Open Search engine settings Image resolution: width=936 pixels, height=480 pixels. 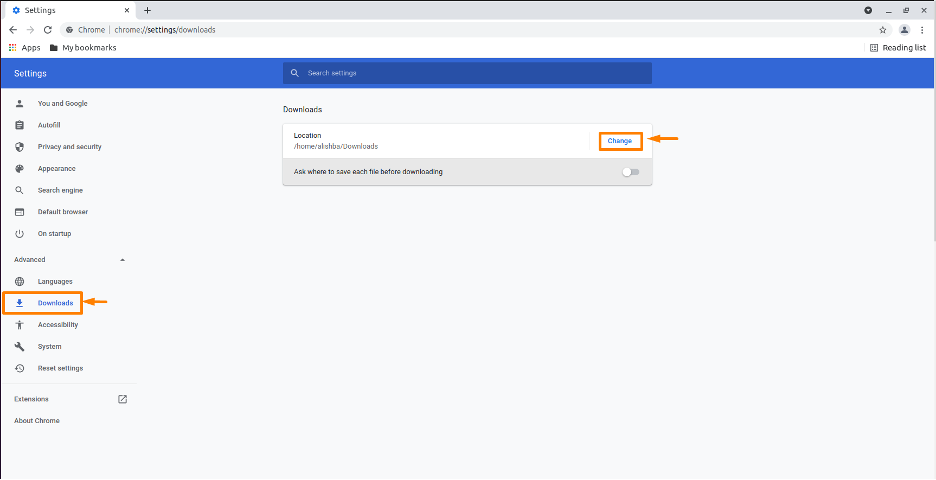pyautogui.click(x=60, y=190)
